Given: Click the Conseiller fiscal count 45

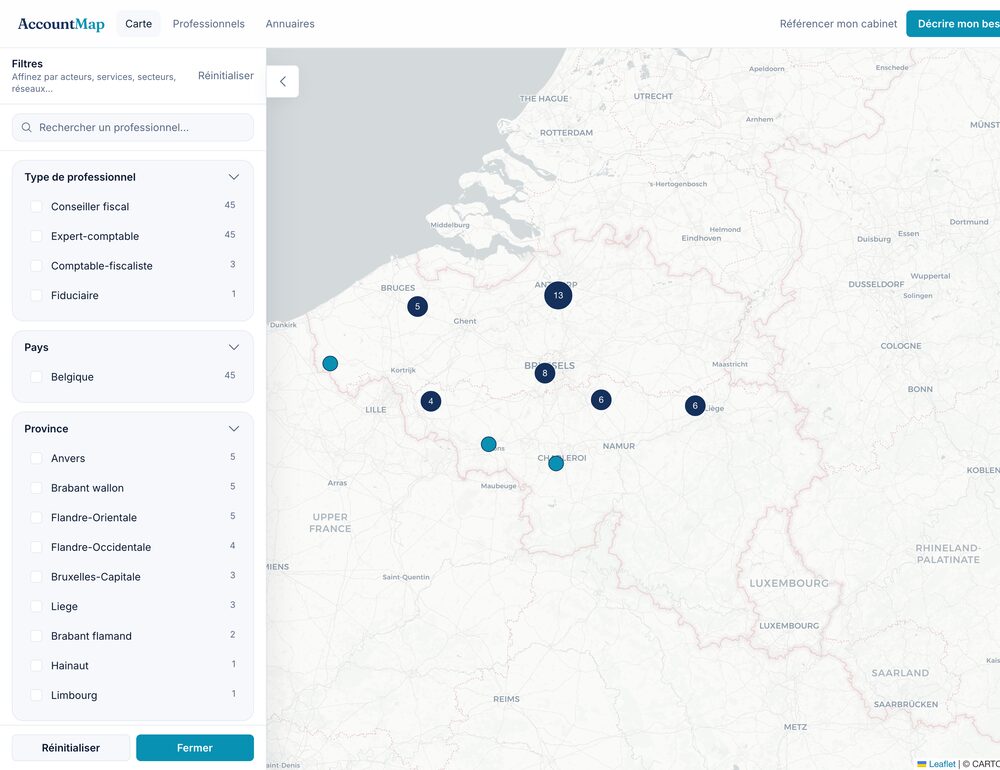Looking at the screenshot, I should 230,205.
